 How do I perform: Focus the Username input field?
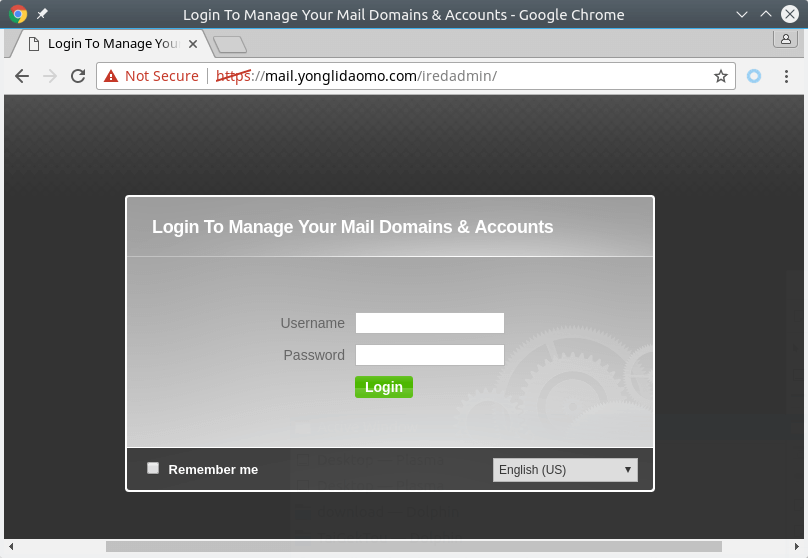430,323
